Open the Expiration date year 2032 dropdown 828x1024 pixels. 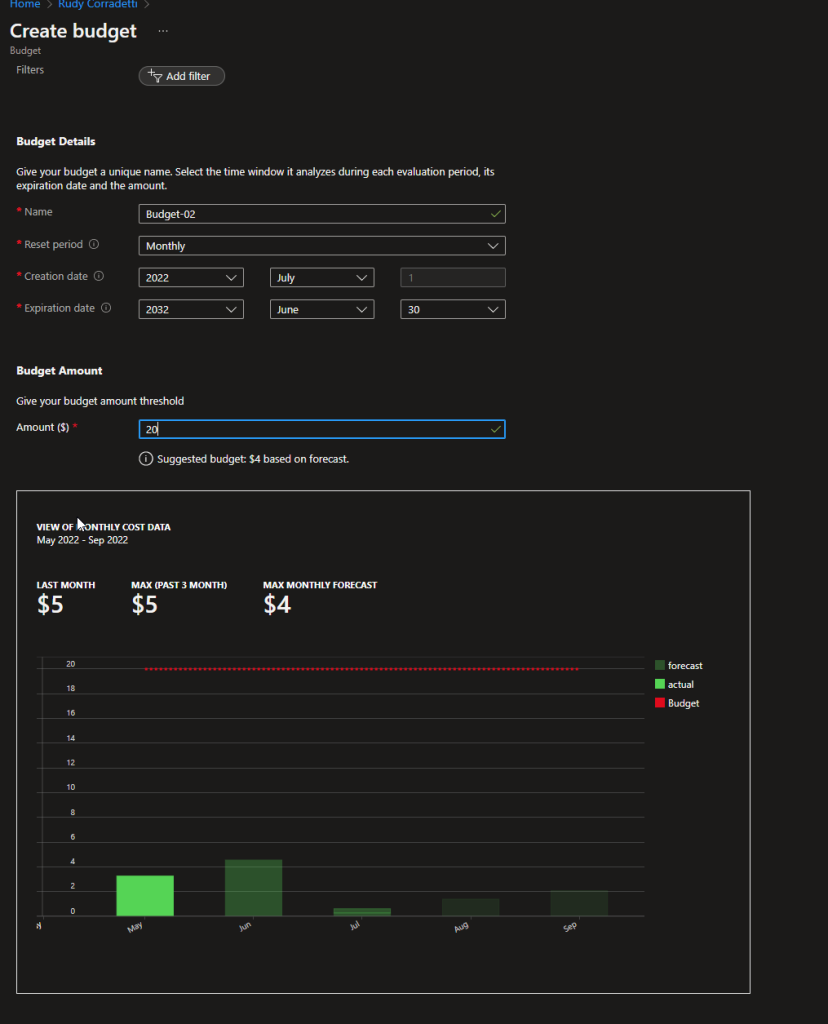click(x=191, y=310)
